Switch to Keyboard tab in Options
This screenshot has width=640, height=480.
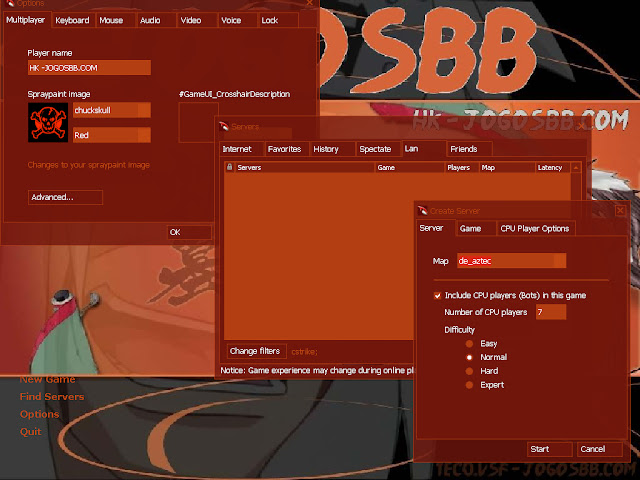[x=73, y=20]
